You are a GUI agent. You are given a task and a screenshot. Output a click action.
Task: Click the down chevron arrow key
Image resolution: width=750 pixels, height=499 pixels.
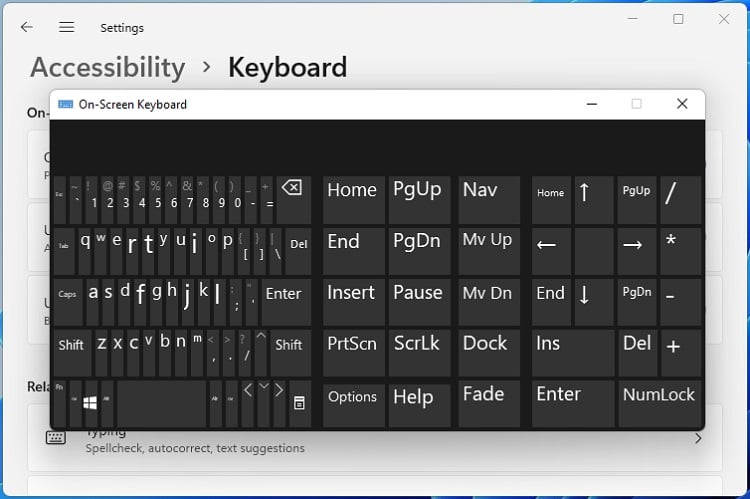[x=264, y=403]
